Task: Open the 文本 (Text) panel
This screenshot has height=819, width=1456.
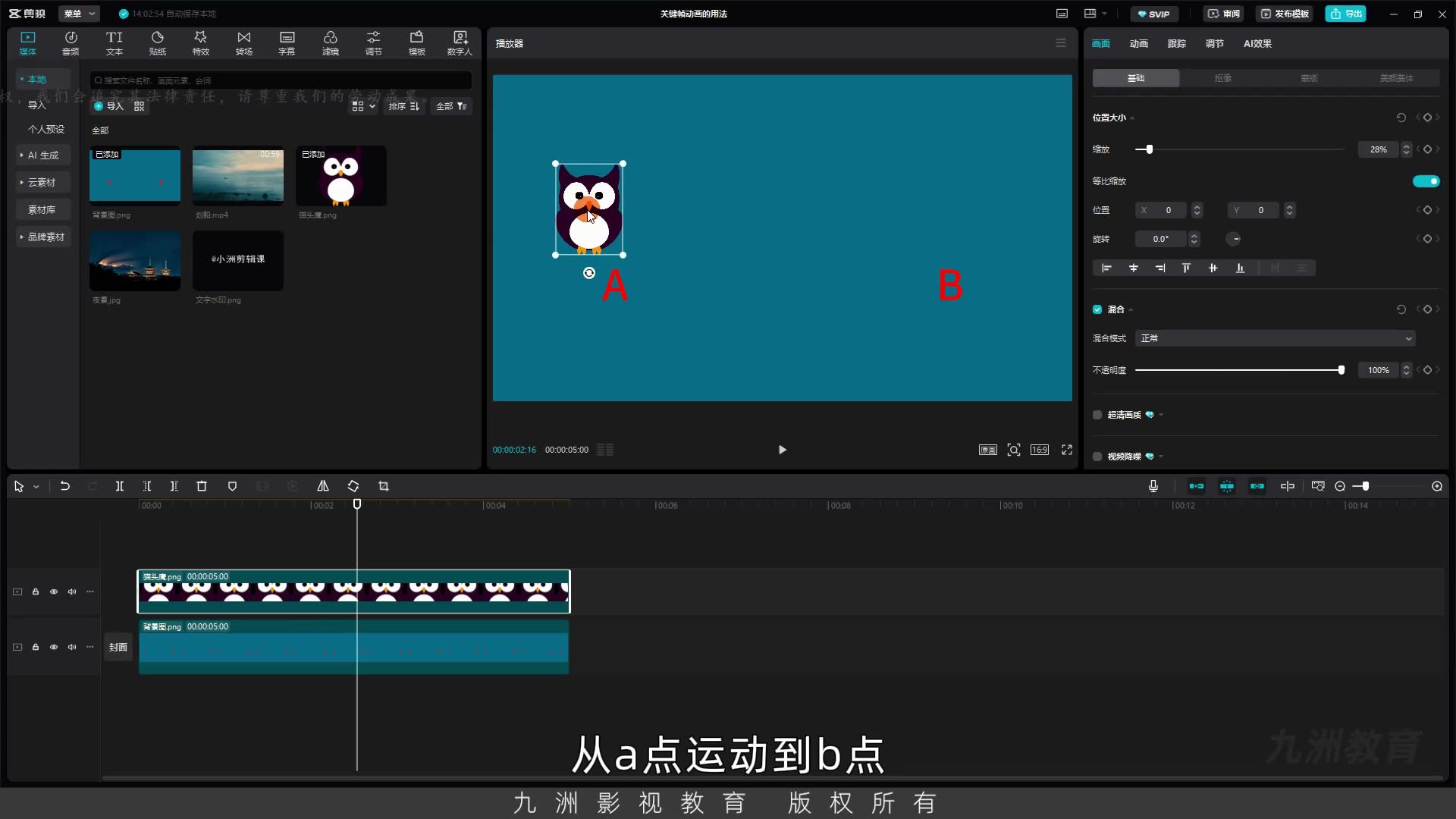Action: click(x=114, y=43)
